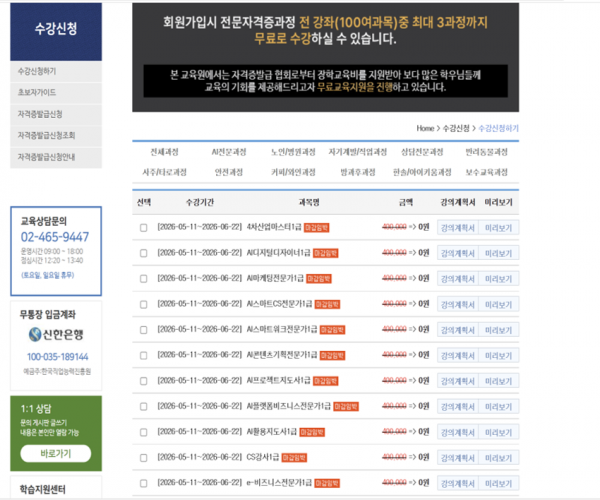Open 미리보기 for AI활용지도사1급
Viewport: 600px width, 500px height.
click(499, 433)
